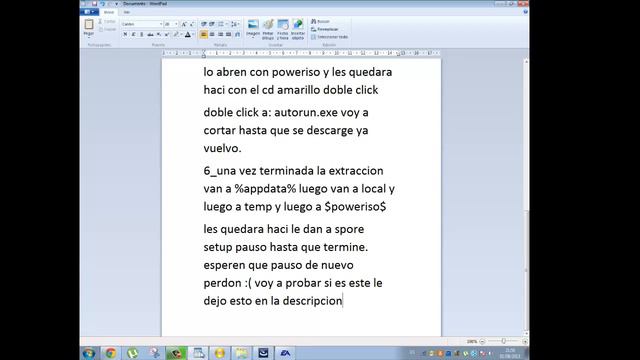Open the EA icon on the taskbar
Screen dimensions: 640x360
(285, 353)
